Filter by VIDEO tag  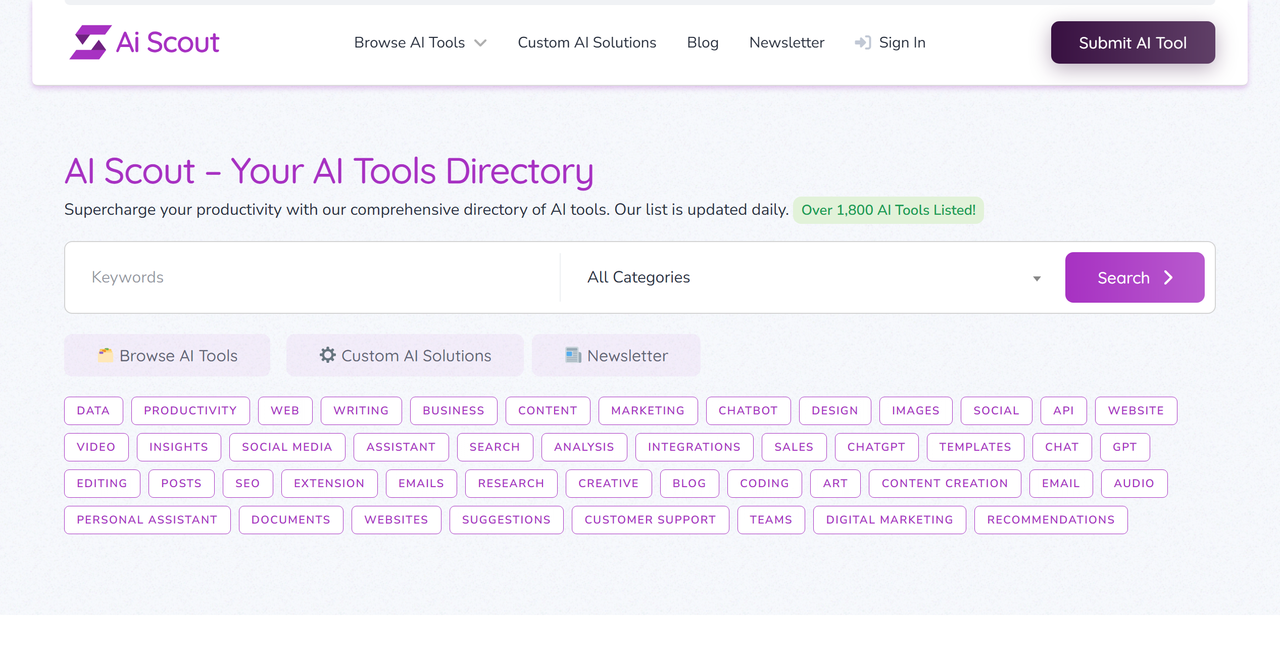(x=96, y=447)
